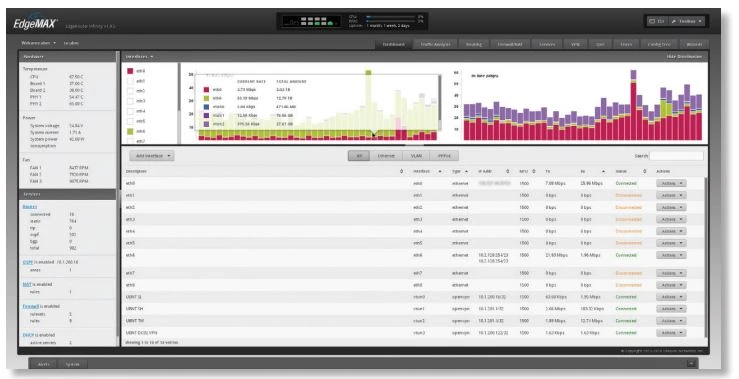
Task: Open the Toolbox menu
Action: click(687, 21)
